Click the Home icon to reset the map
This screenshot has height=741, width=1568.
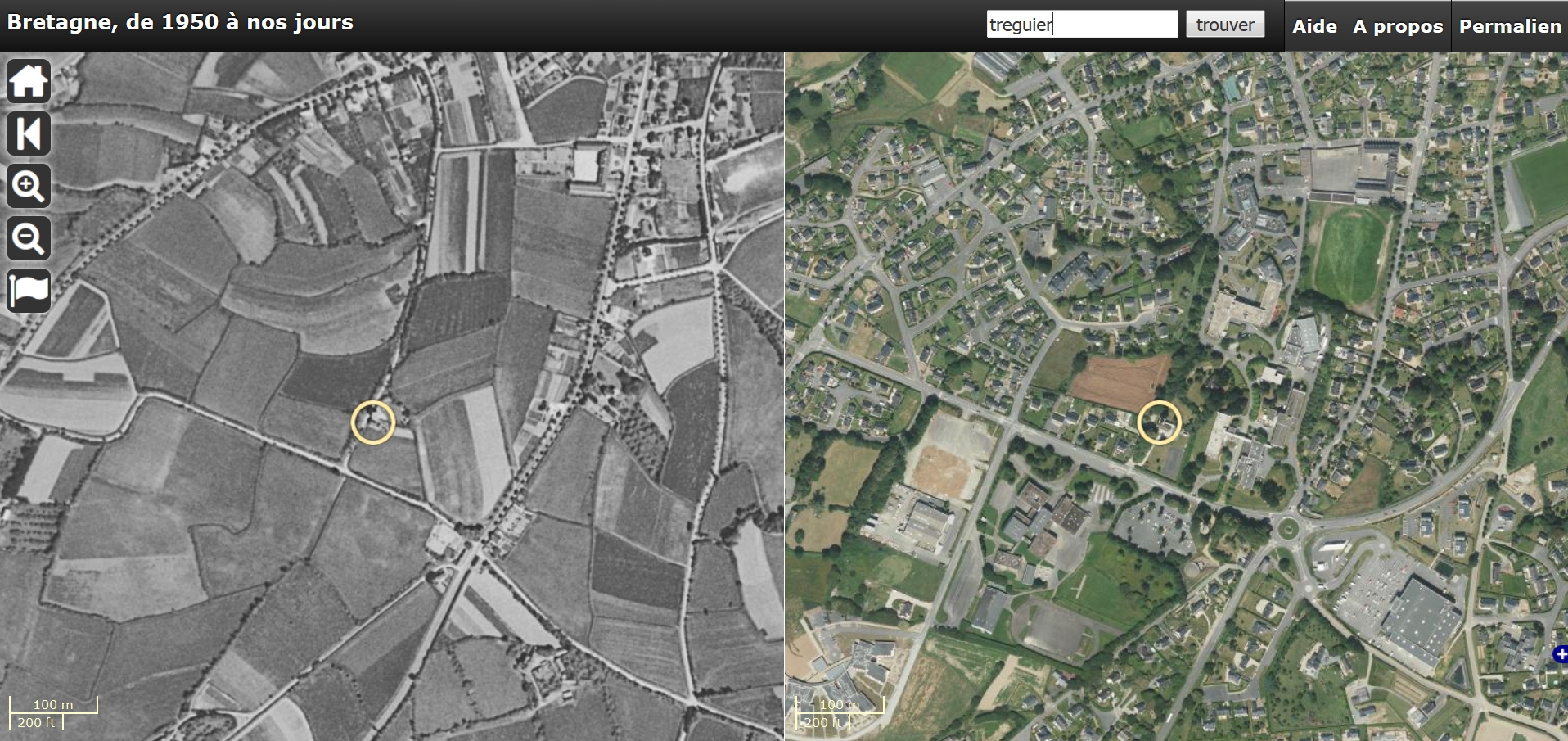(x=29, y=81)
